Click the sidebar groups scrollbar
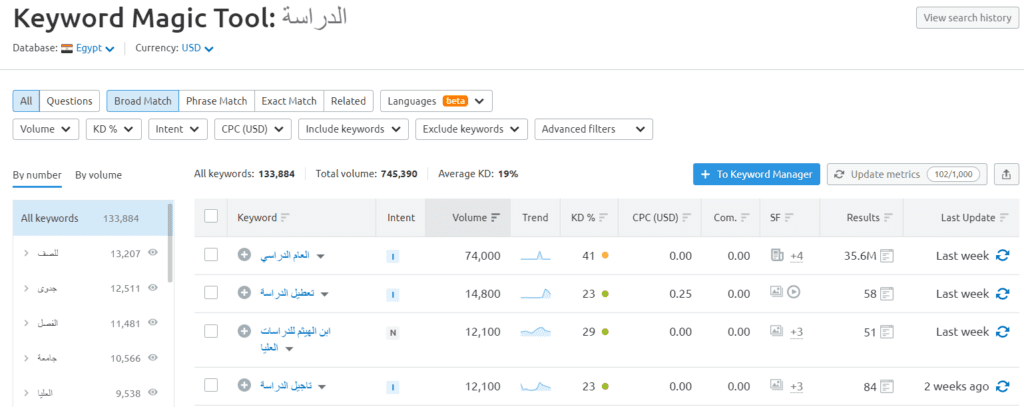The image size is (1024, 407). (170, 242)
